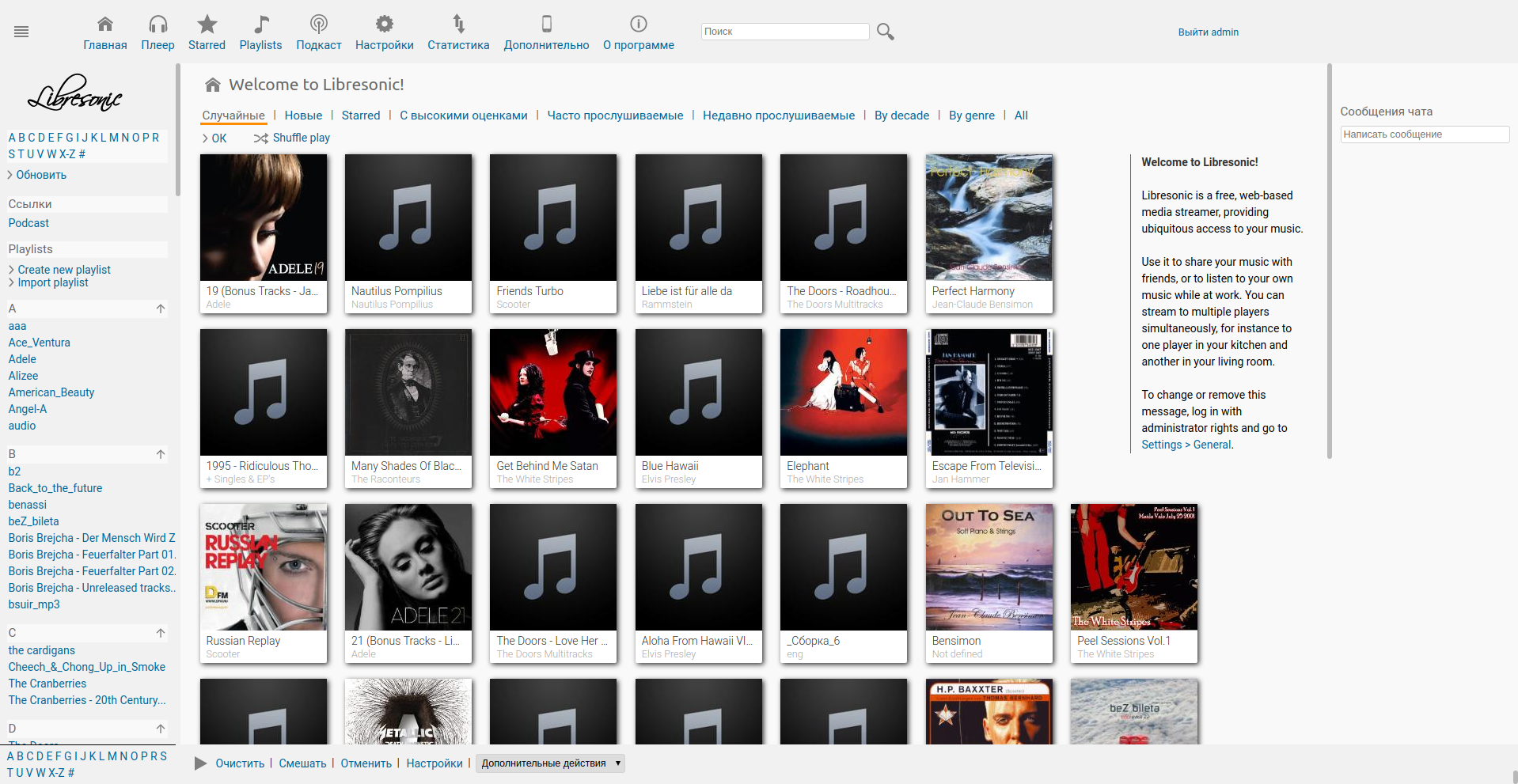1518x784 pixels.
Task: Click the Shuffle play icon
Action: [260, 138]
